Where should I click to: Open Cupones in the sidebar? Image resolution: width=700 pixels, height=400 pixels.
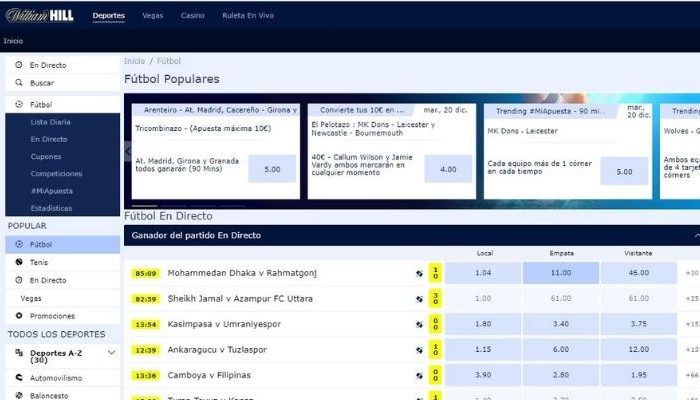[x=46, y=157]
